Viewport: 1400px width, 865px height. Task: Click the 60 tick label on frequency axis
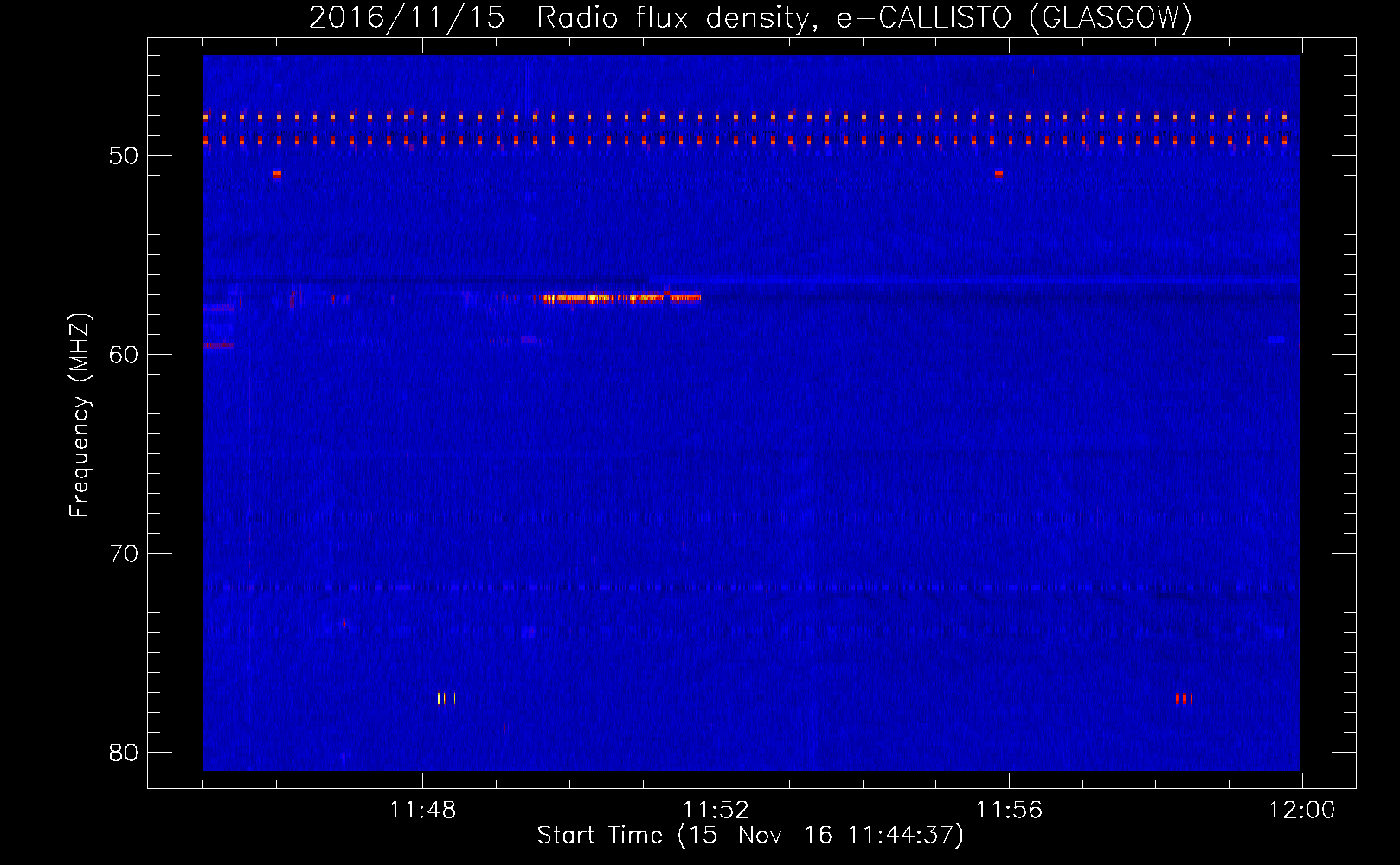pyautogui.click(x=124, y=355)
